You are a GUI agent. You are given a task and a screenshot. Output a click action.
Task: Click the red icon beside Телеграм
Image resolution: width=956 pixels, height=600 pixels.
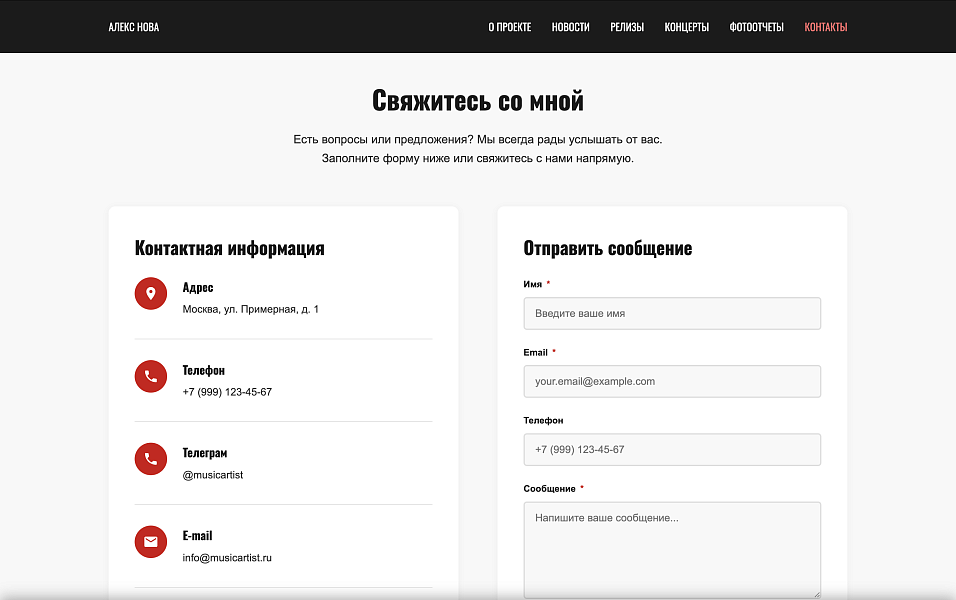pyautogui.click(x=151, y=459)
